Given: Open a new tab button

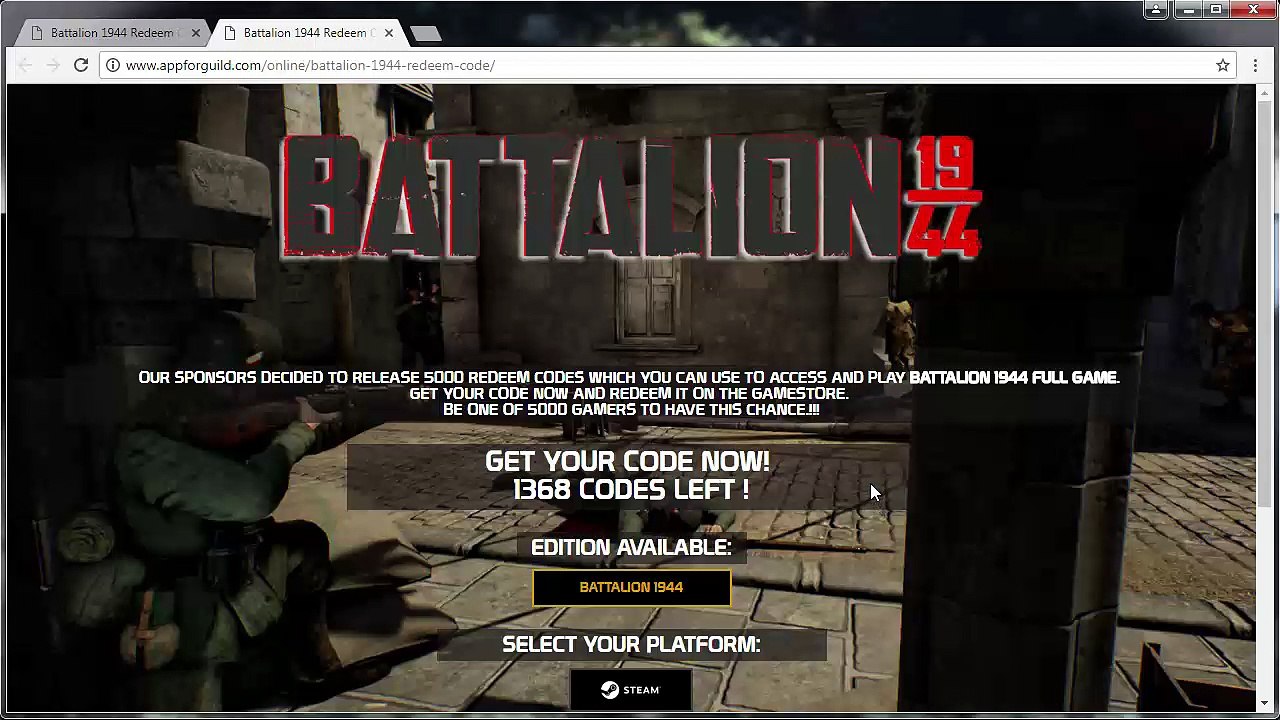Looking at the screenshot, I should click(425, 34).
